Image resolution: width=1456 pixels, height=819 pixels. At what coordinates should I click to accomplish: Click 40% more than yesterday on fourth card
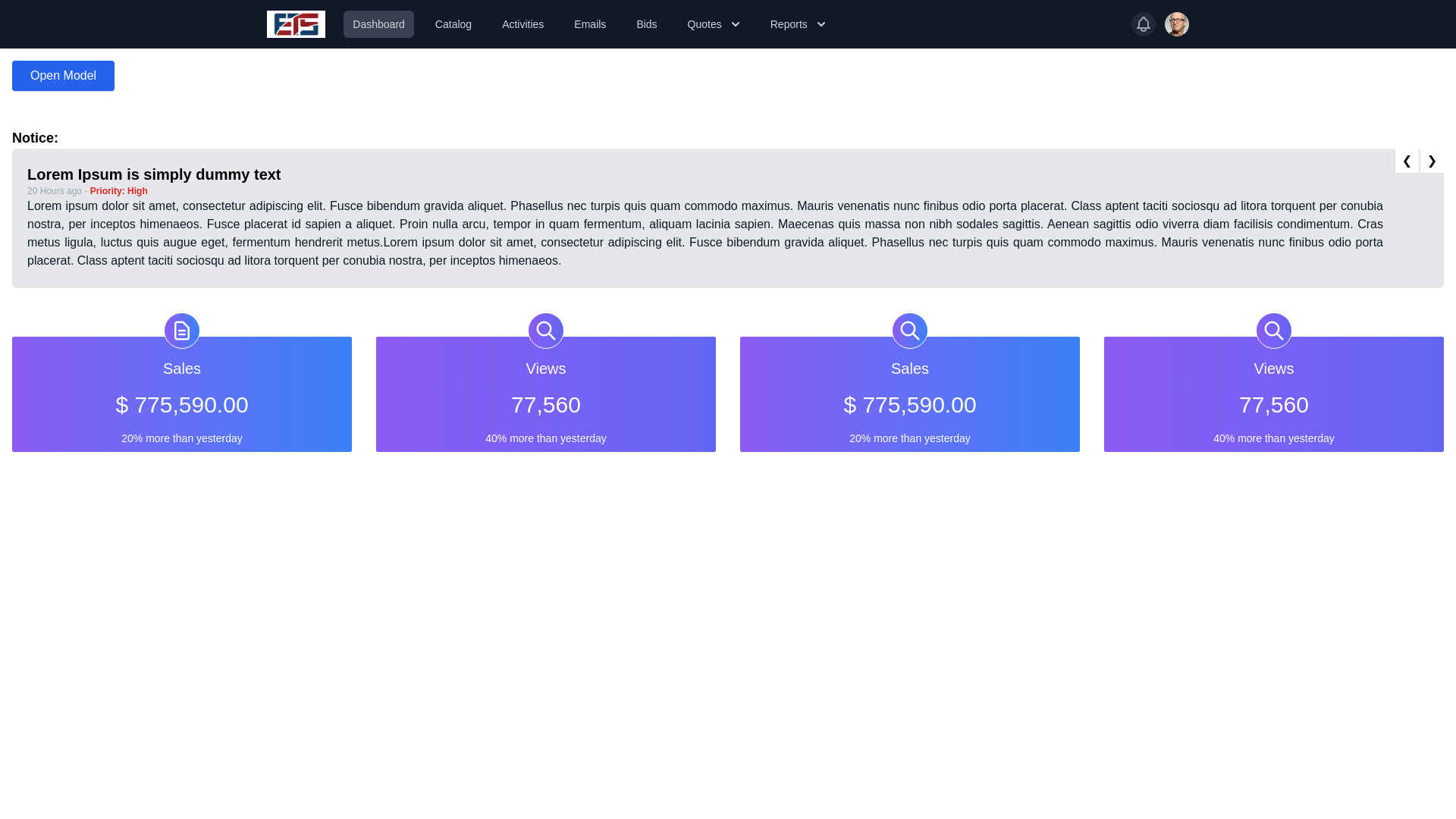1274,438
